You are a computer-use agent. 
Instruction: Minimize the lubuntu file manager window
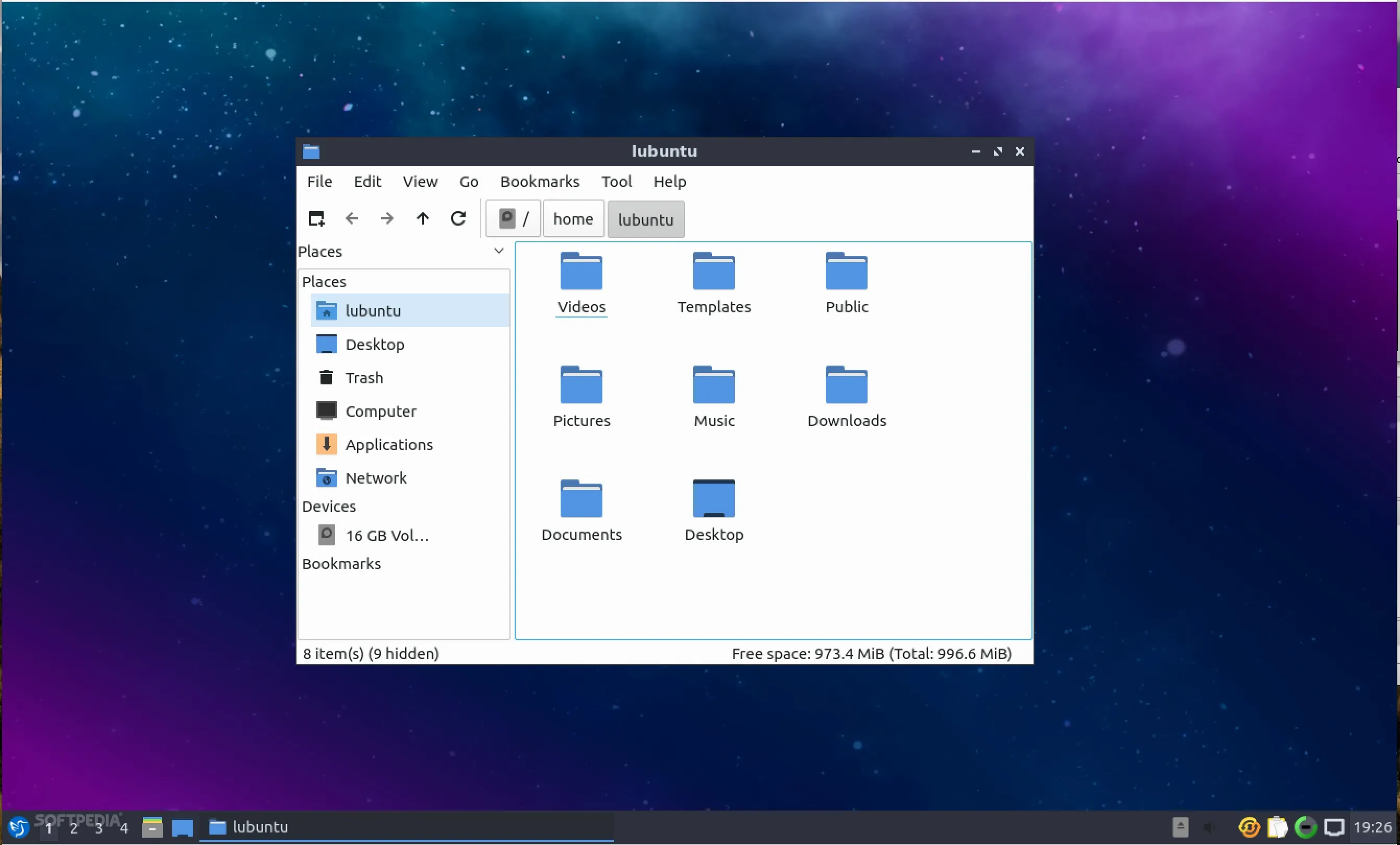[x=976, y=151]
